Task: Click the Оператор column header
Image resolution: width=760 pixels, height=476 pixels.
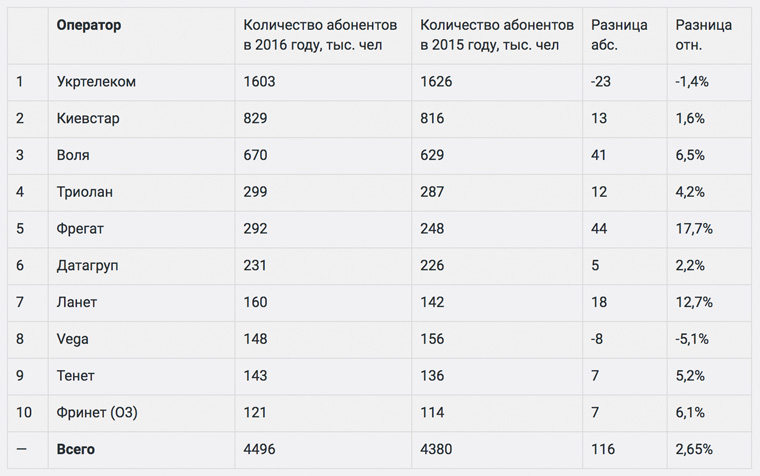Action: click(89, 26)
